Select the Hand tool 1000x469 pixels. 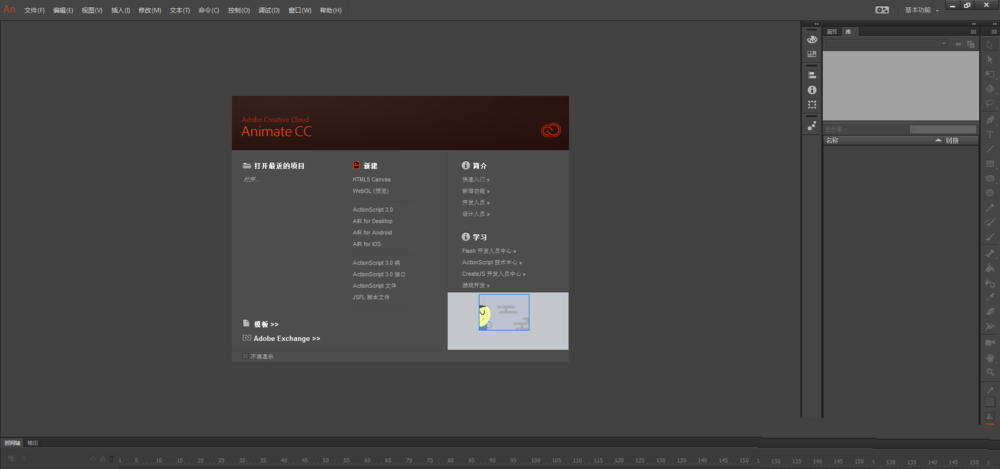pos(990,358)
